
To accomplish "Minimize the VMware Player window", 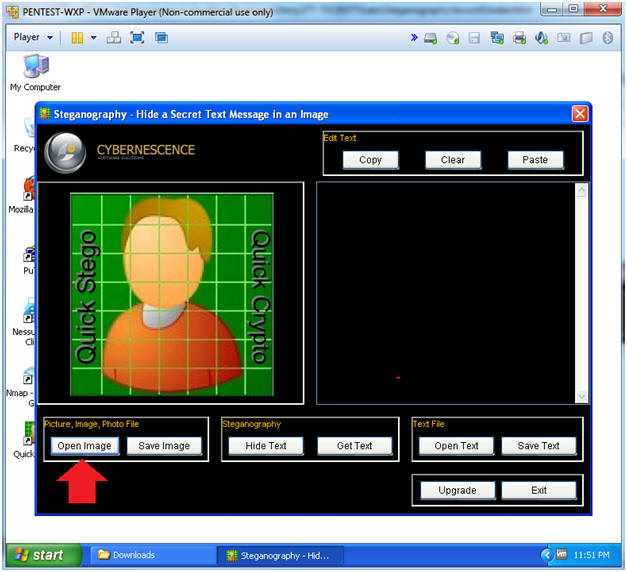I will point(552,9).
